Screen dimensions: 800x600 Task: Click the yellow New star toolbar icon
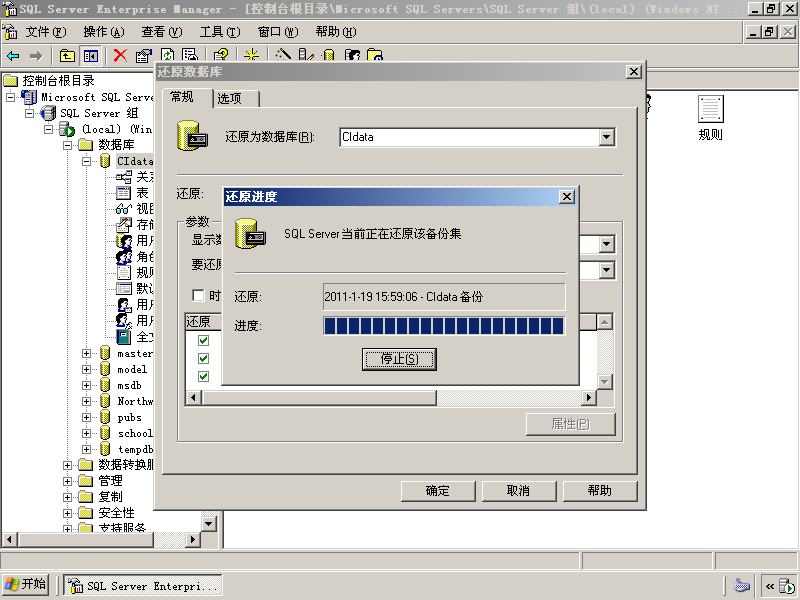[252, 54]
